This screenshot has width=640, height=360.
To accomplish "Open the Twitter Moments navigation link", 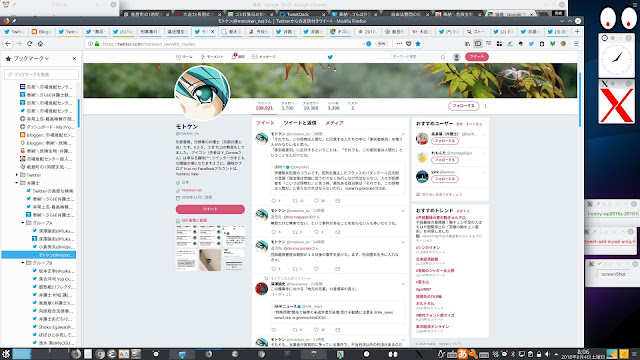I will 212,57.
